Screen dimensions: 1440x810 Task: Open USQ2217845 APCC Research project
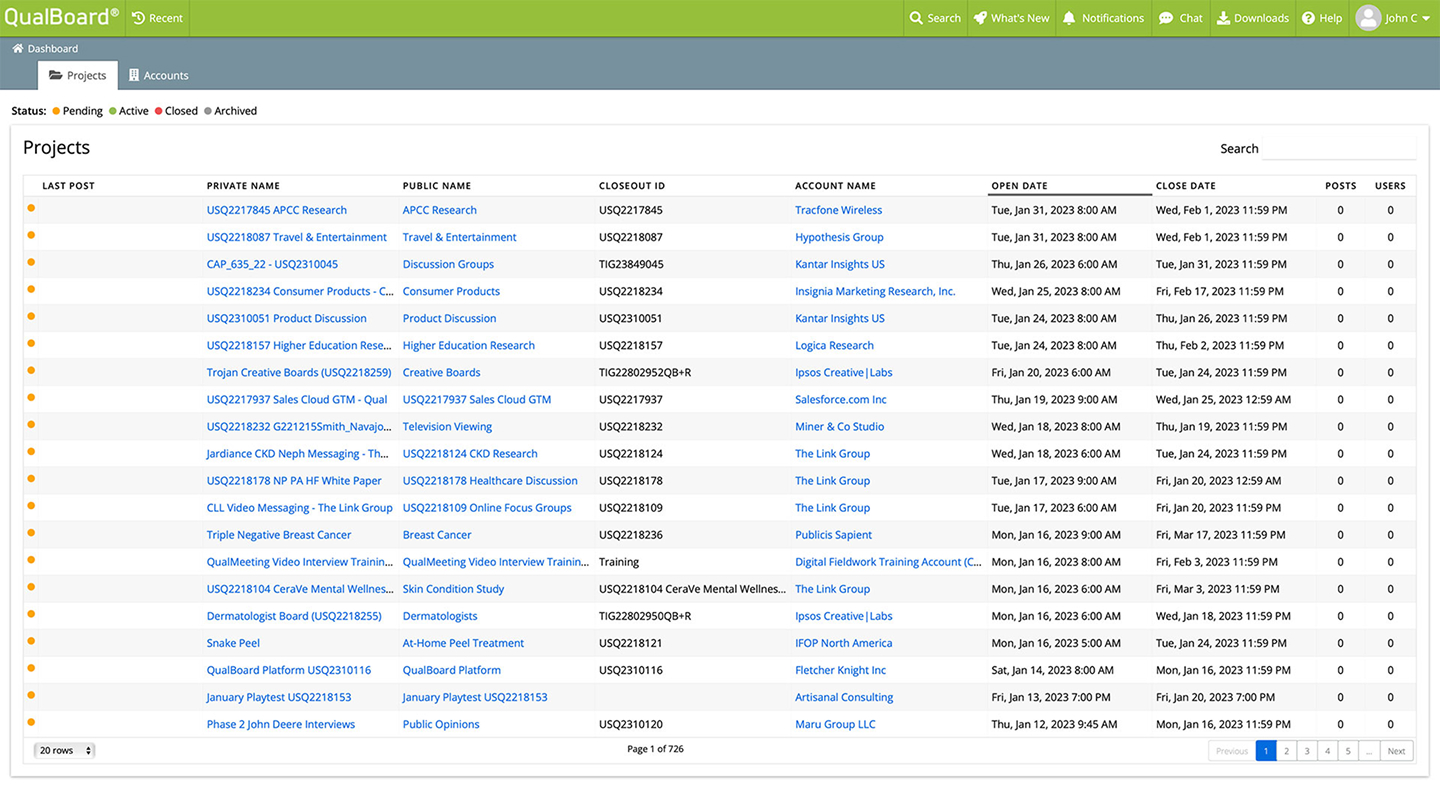pos(277,210)
